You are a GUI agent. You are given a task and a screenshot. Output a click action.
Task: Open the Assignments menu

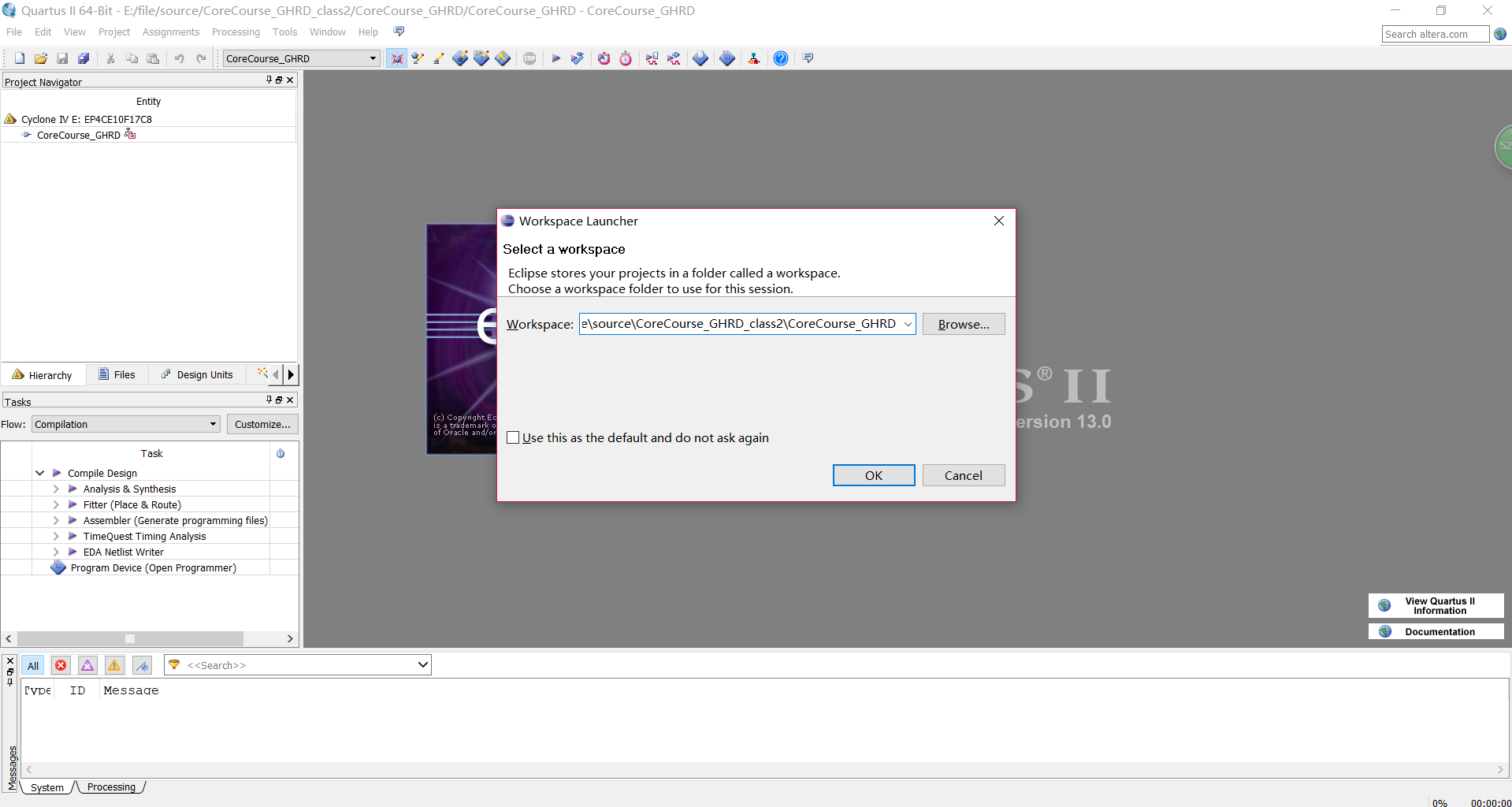(171, 32)
